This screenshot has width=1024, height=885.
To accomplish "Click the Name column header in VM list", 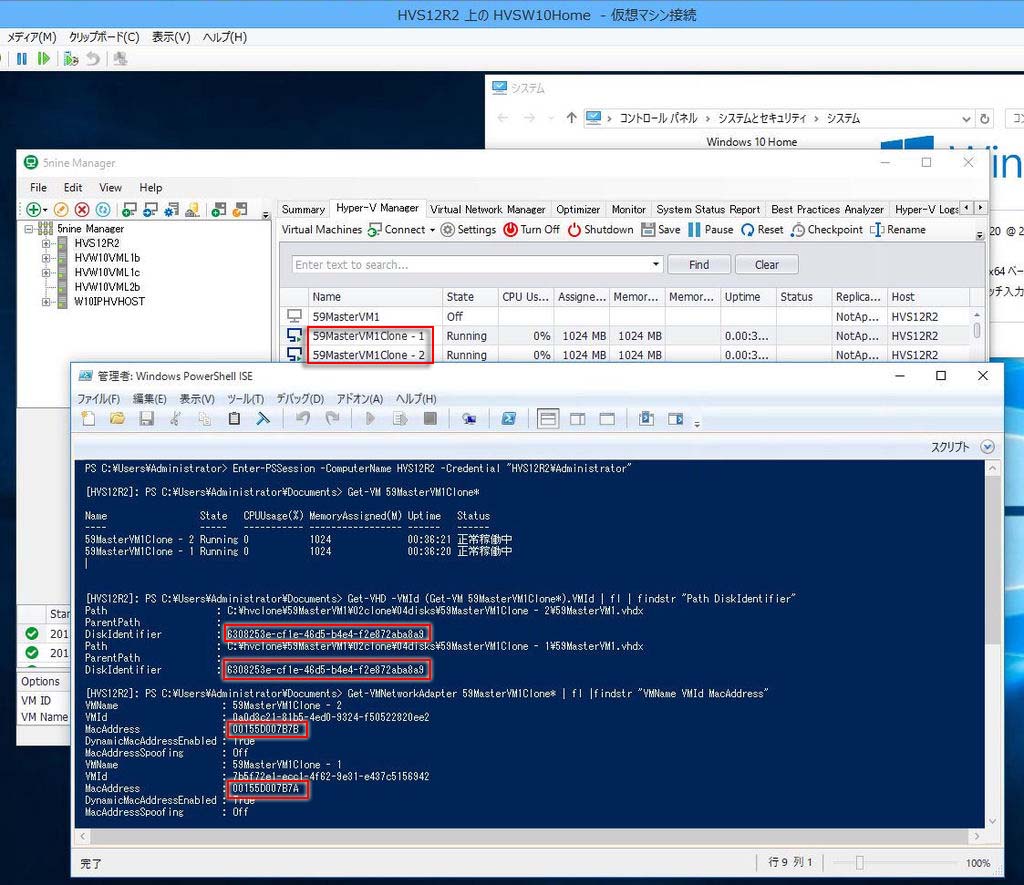I will pos(375,297).
